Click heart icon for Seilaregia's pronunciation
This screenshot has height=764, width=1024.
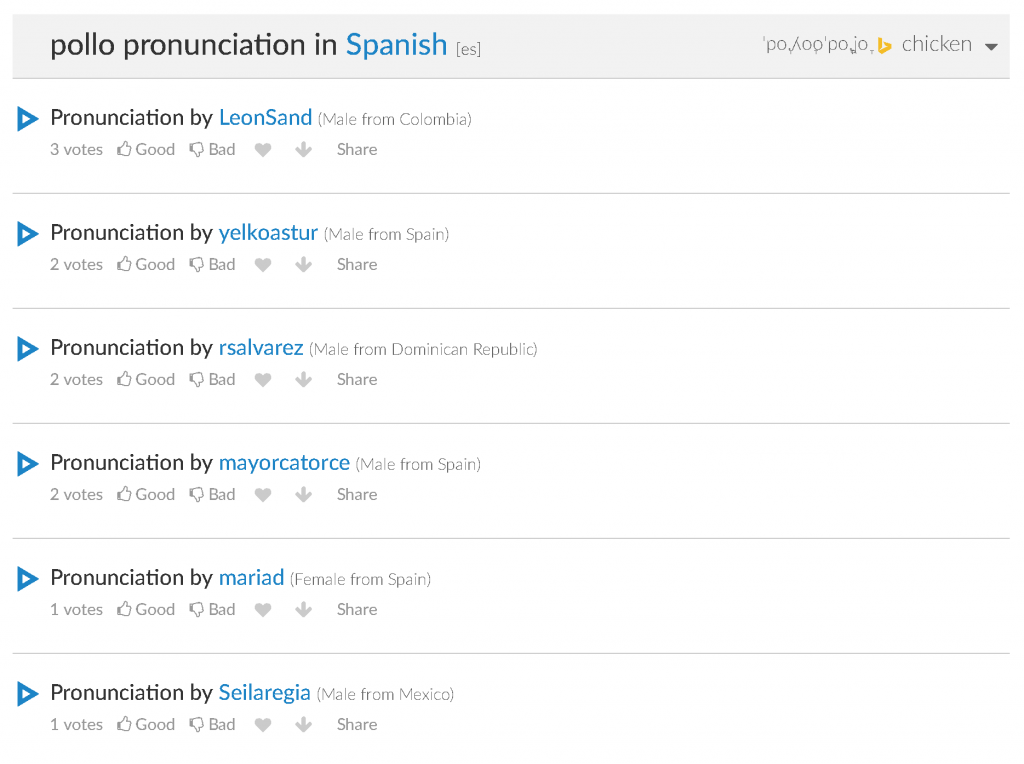click(263, 725)
